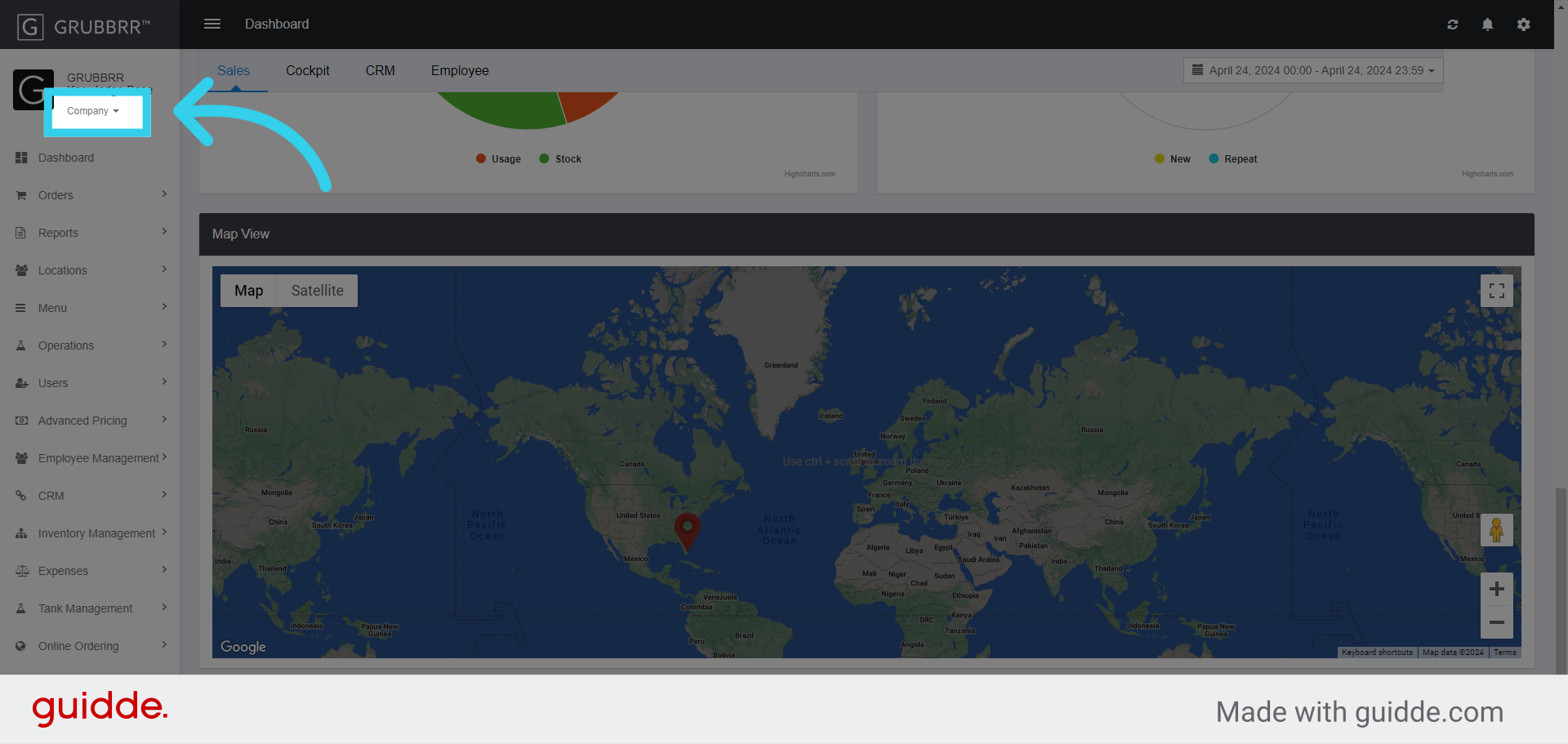Click the Users icon in sidebar
Image resolution: width=1568 pixels, height=744 pixels.
(21, 383)
